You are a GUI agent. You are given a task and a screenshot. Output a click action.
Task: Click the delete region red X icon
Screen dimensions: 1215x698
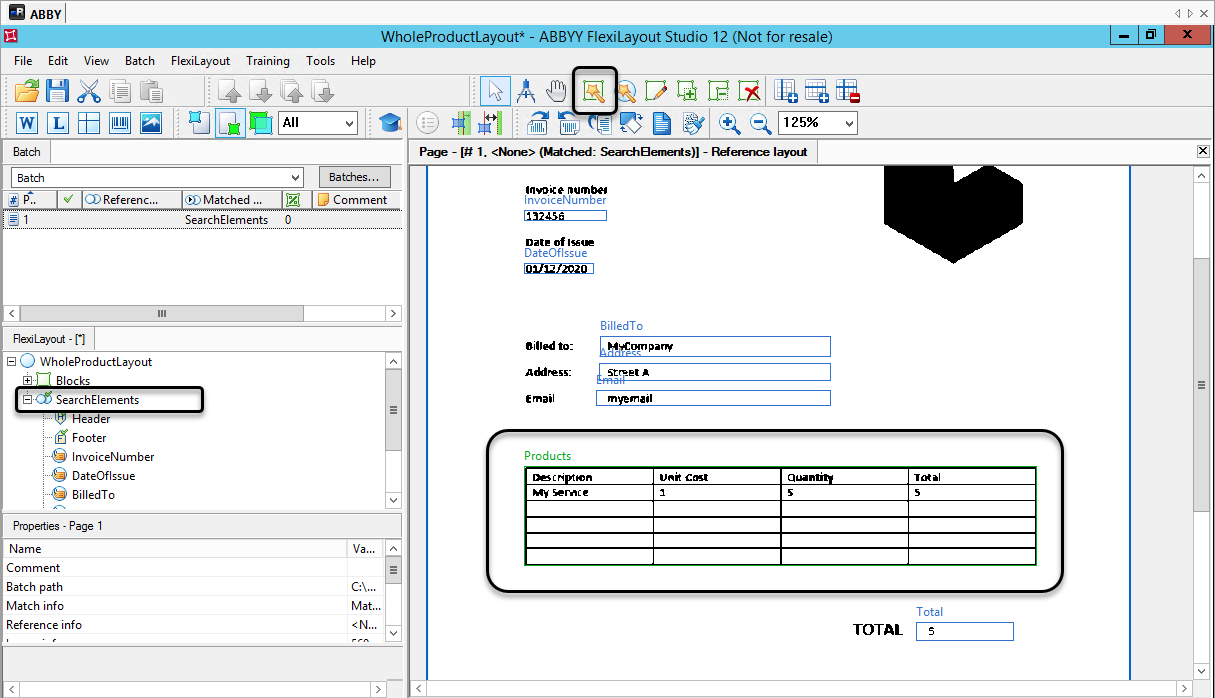(x=749, y=91)
